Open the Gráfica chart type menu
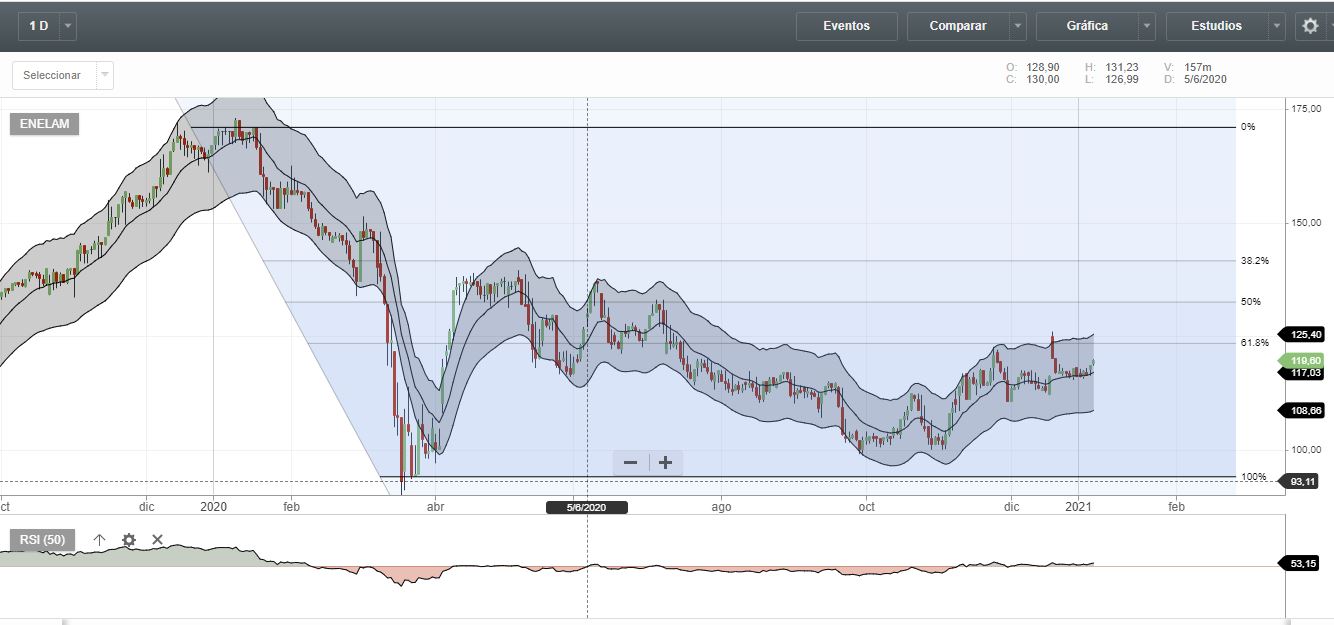 1086,26
